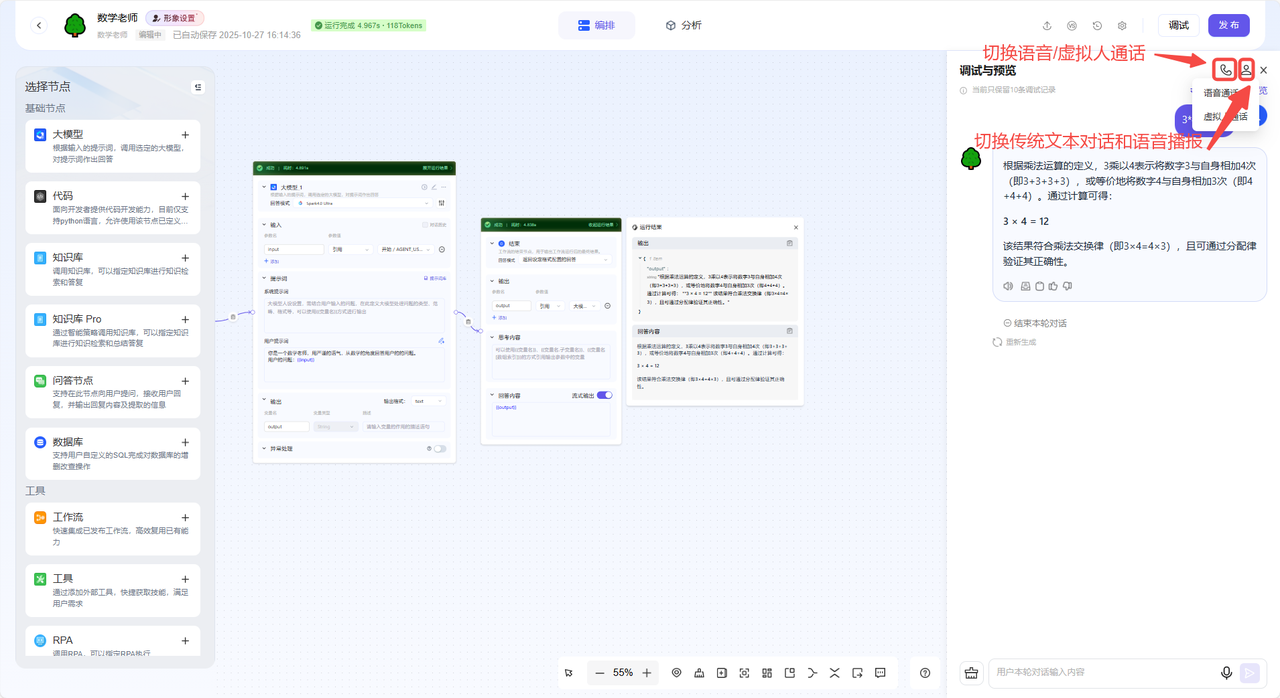Open the 输出格式 text dropdown
The width and height of the screenshot is (1280, 698).
(427, 401)
